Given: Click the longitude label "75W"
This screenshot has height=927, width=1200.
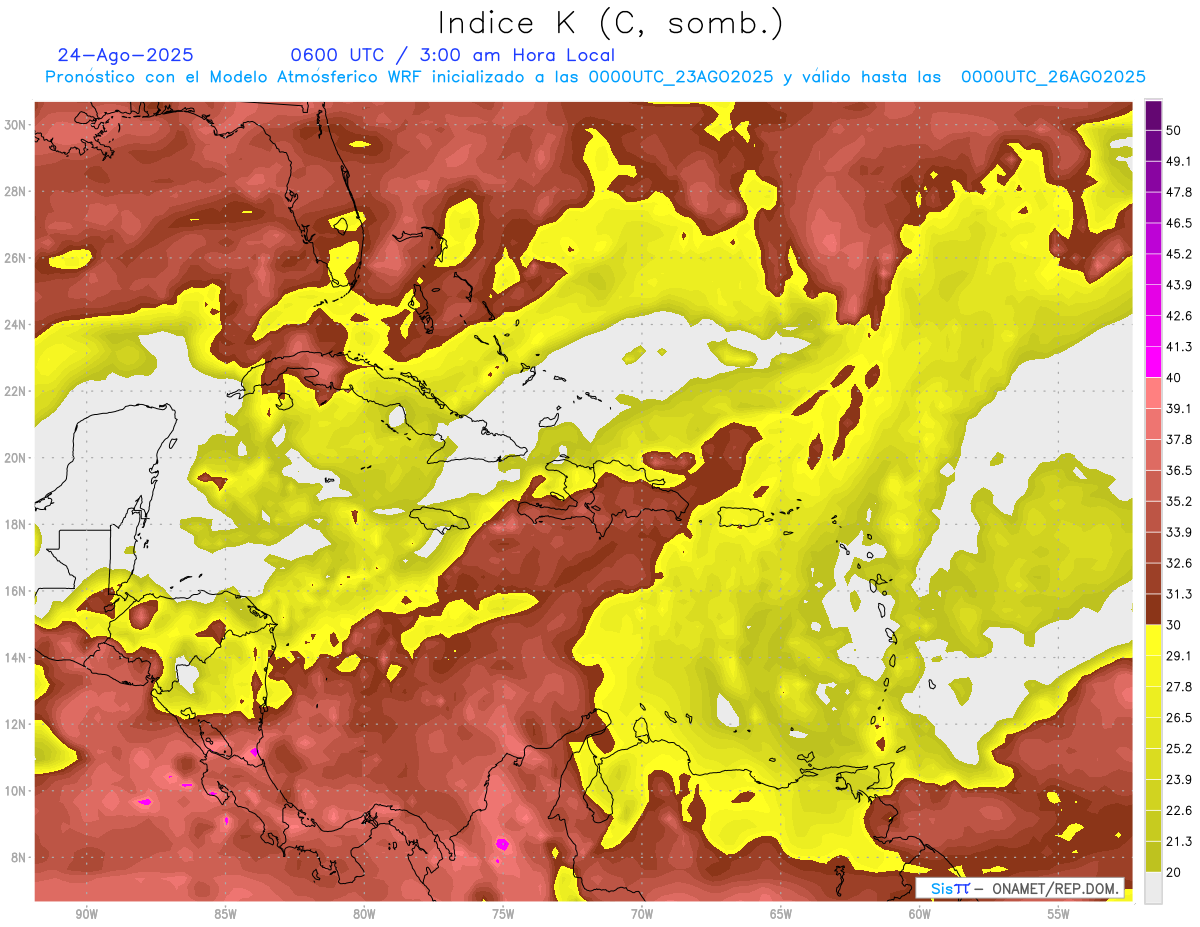Looking at the screenshot, I should click(x=503, y=915).
